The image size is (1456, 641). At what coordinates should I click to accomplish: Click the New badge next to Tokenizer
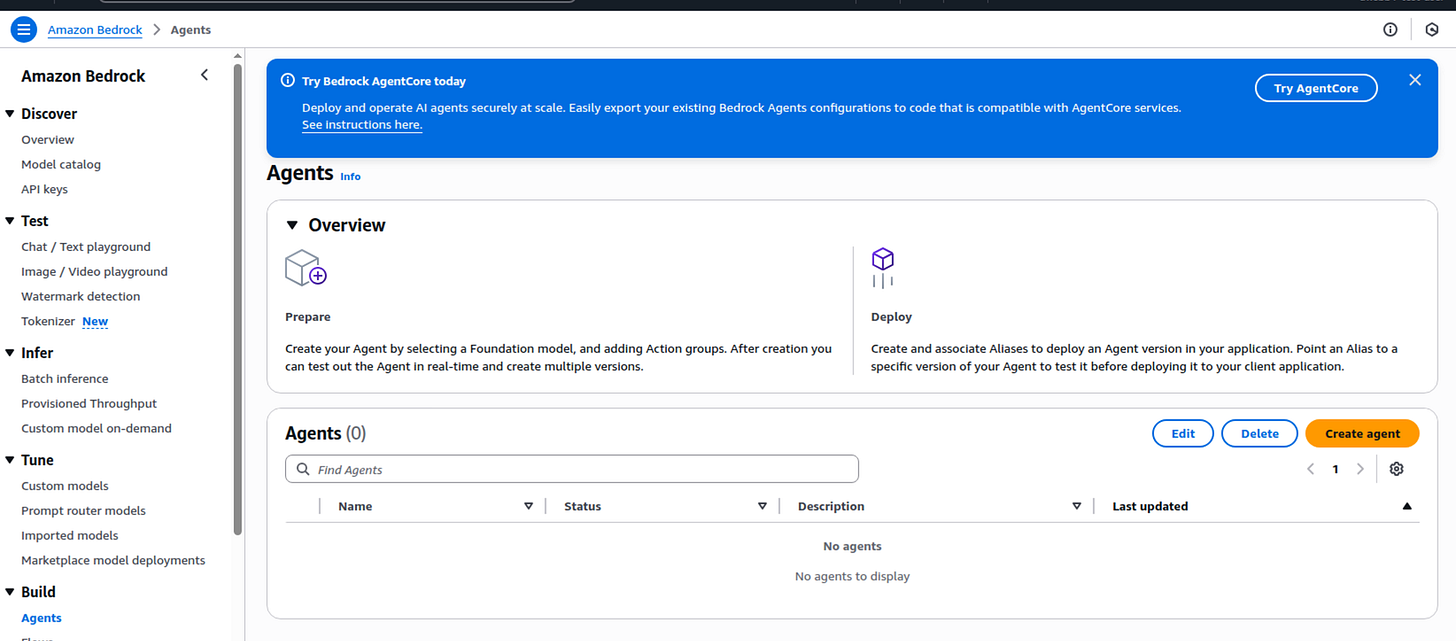point(95,322)
